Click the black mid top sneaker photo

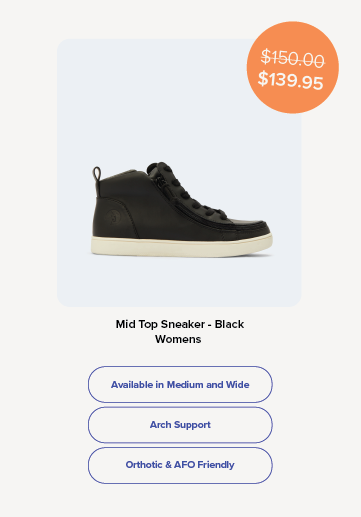pos(182,210)
